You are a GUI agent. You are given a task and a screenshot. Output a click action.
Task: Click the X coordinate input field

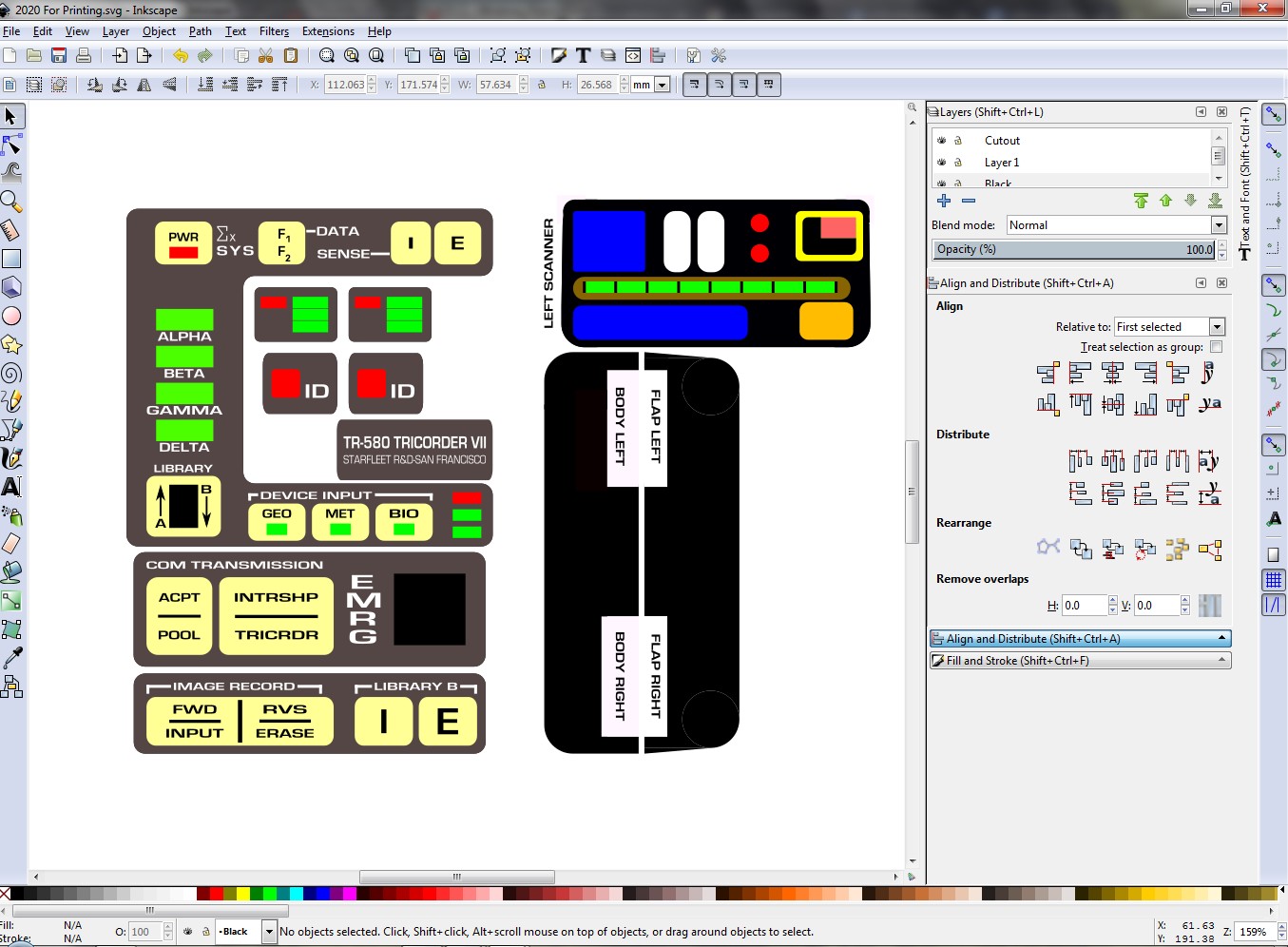[x=345, y=85]
